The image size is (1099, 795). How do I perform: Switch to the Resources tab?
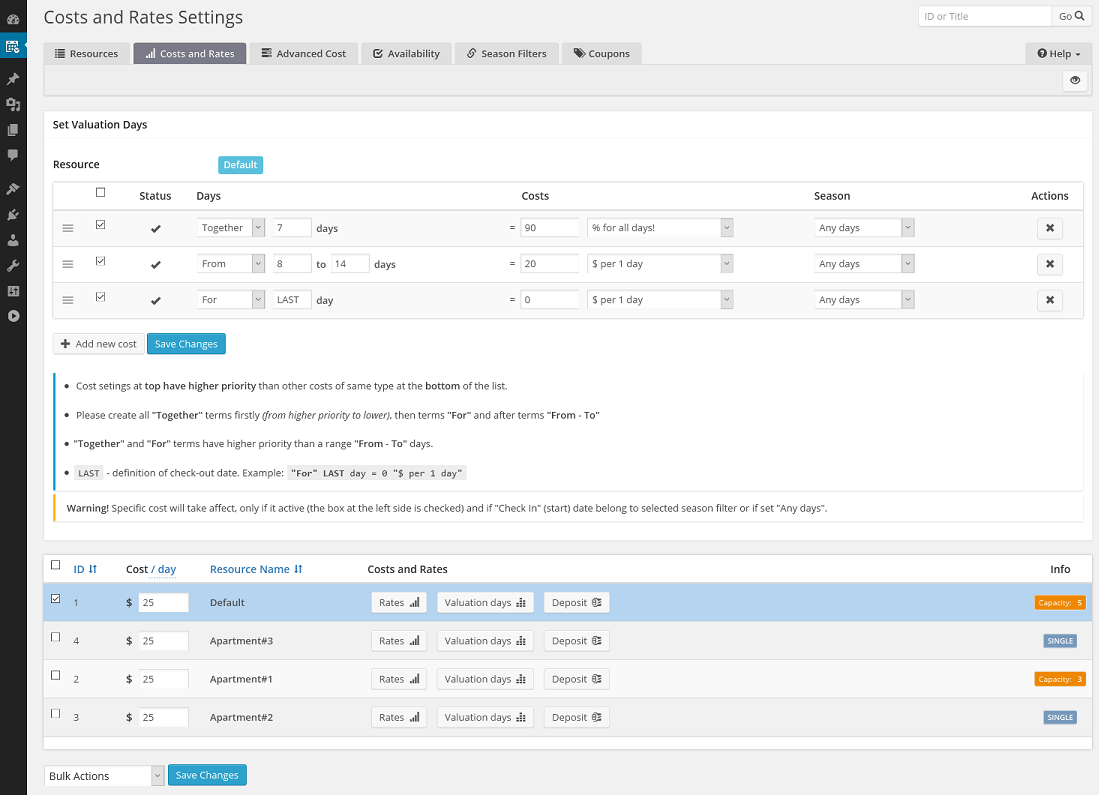point(86,54)
